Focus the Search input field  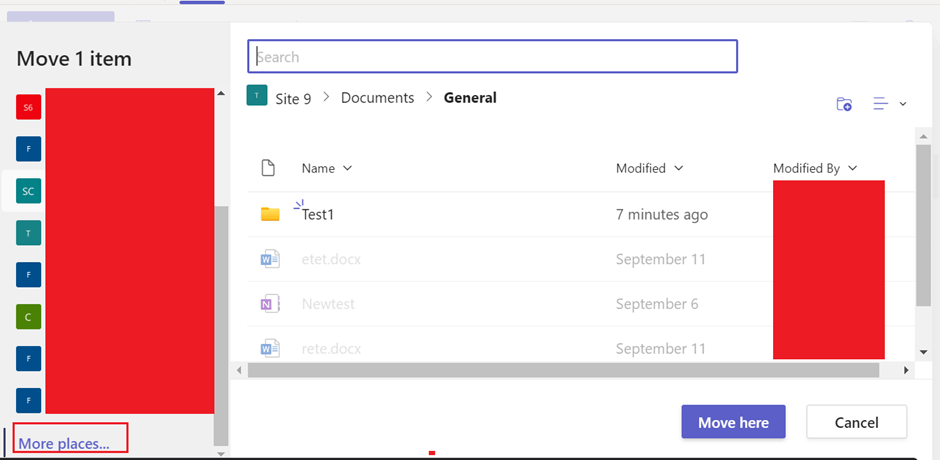[x=492, y=56]
